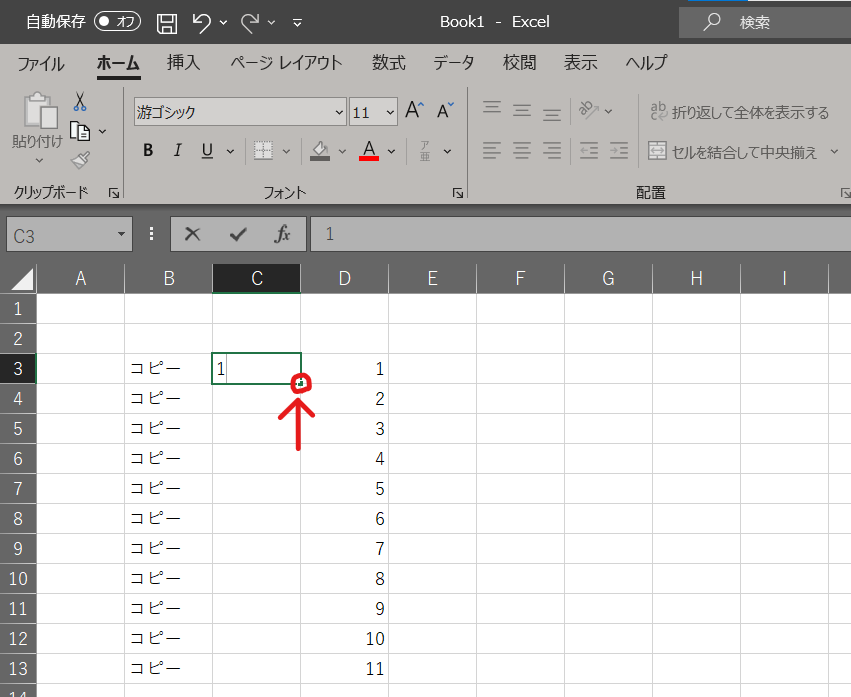The width and height of the screenshot is (851, 697).
Task: Expand the 貼り付け options arrow
Action: click(39, 160)
